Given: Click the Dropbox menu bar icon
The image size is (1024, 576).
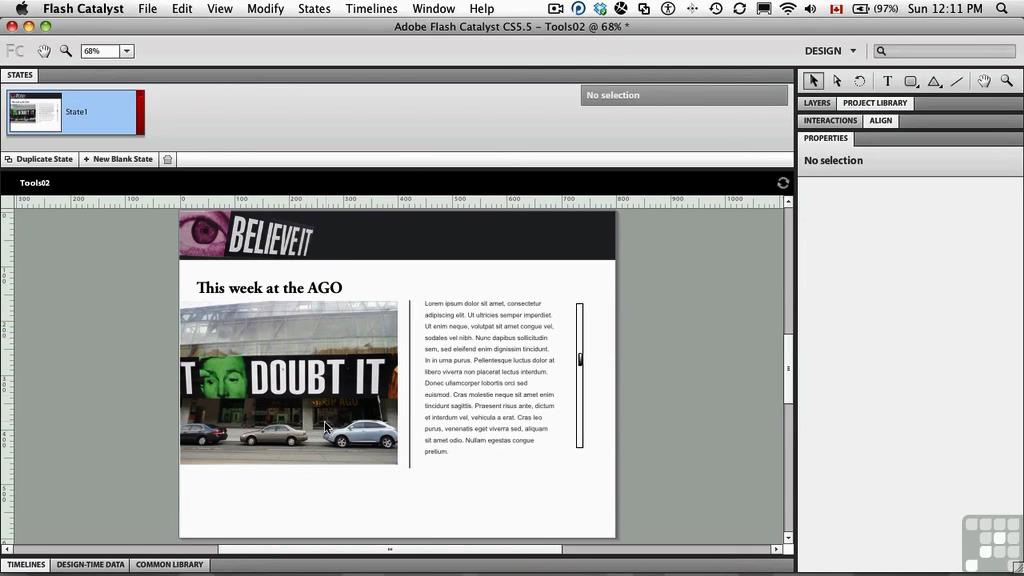Looking at the screenshot, I should (x=600, y=8).
